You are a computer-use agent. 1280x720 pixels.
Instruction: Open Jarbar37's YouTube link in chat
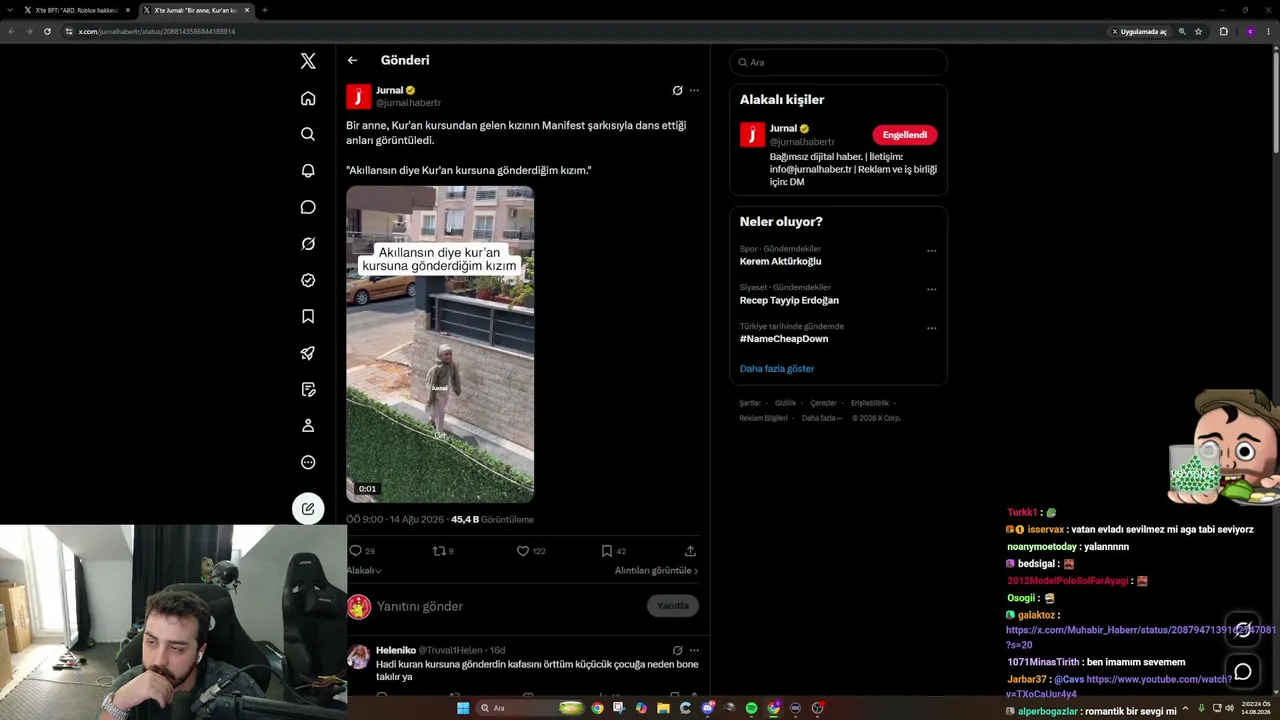(1120, 686)
